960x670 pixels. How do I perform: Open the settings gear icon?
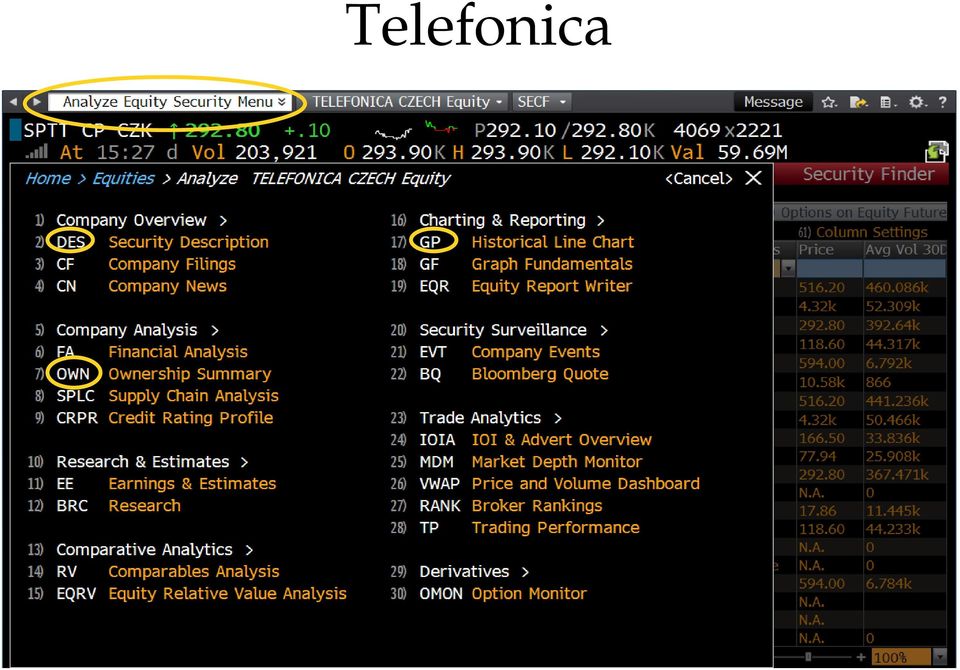(x=916, y=102)
